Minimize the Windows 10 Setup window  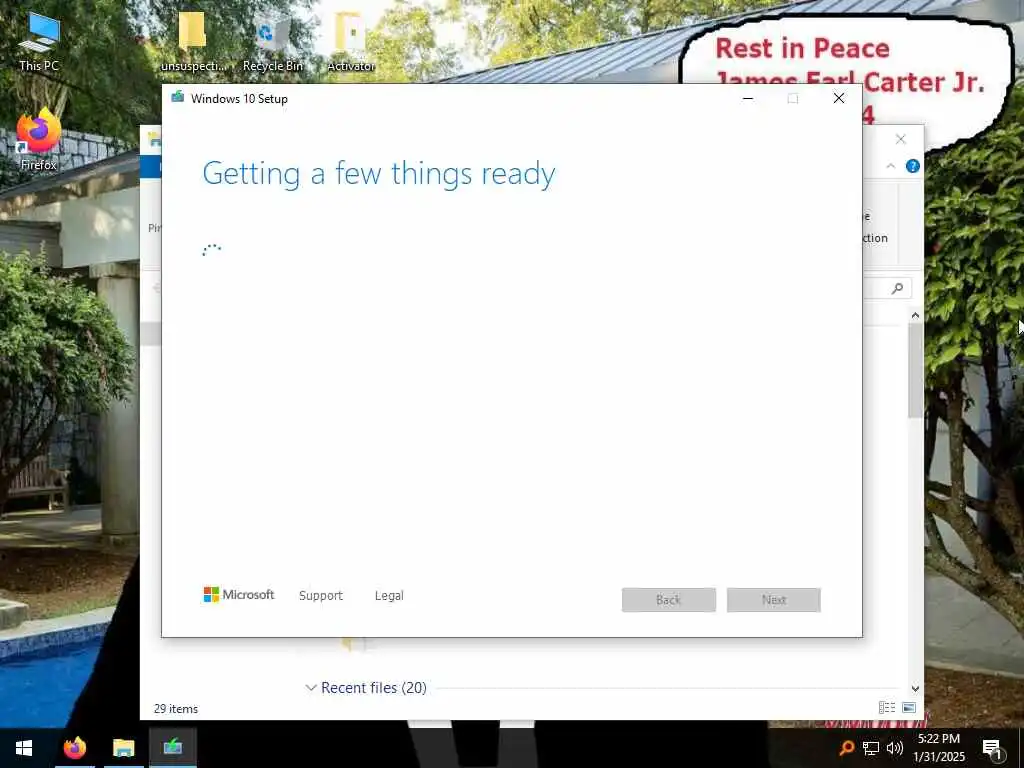pyautogui.click(x=748, y=99)
